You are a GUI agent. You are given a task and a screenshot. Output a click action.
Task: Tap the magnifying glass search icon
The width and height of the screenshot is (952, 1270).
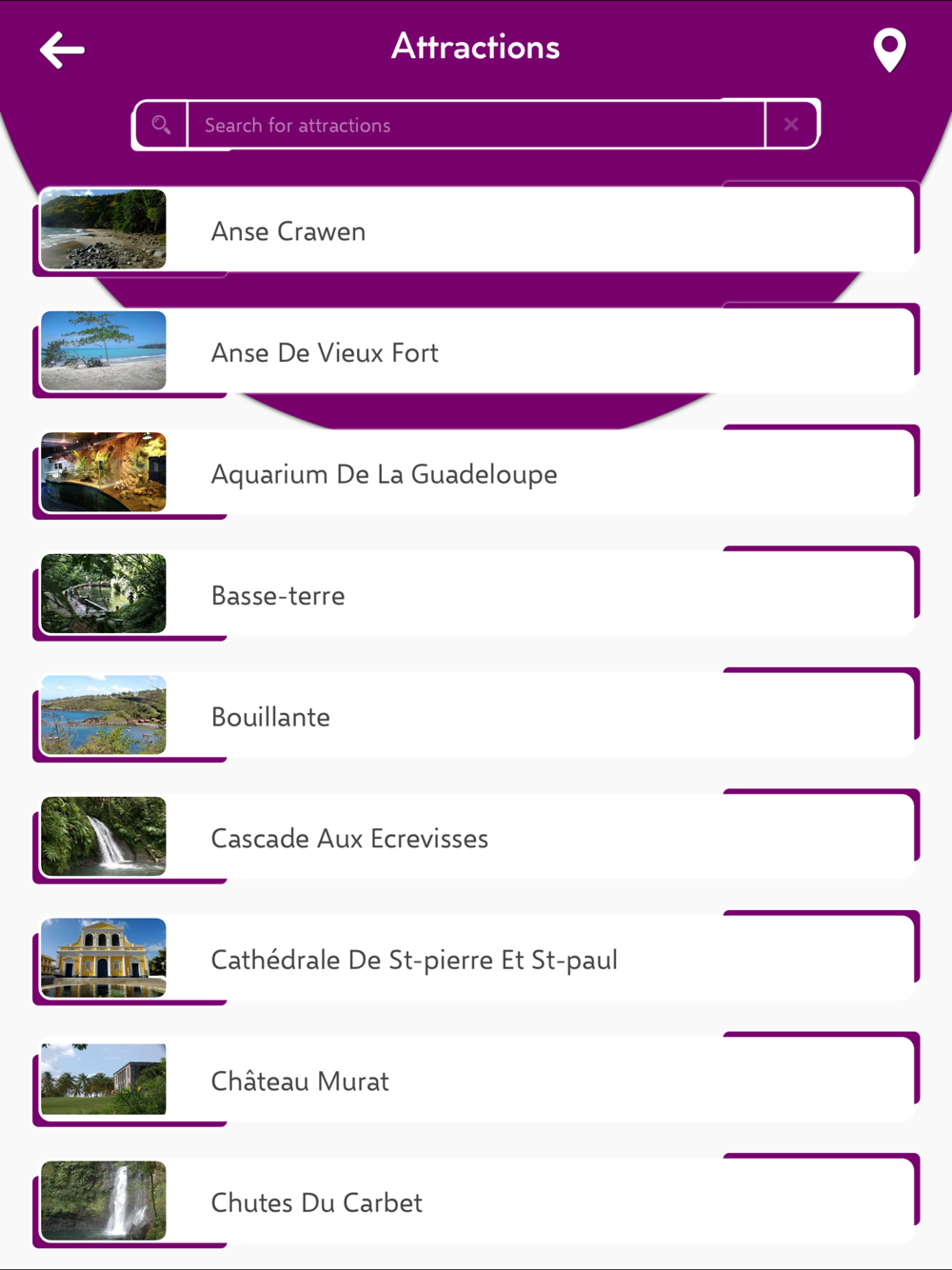(161, 125)
